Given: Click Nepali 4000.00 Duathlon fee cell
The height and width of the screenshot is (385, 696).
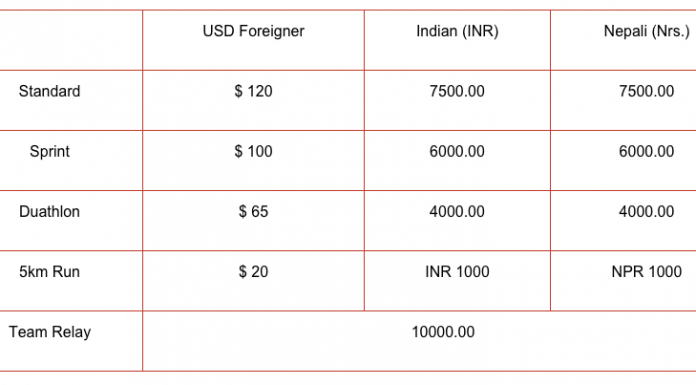Looking at the screenshot, I should 646,211.
